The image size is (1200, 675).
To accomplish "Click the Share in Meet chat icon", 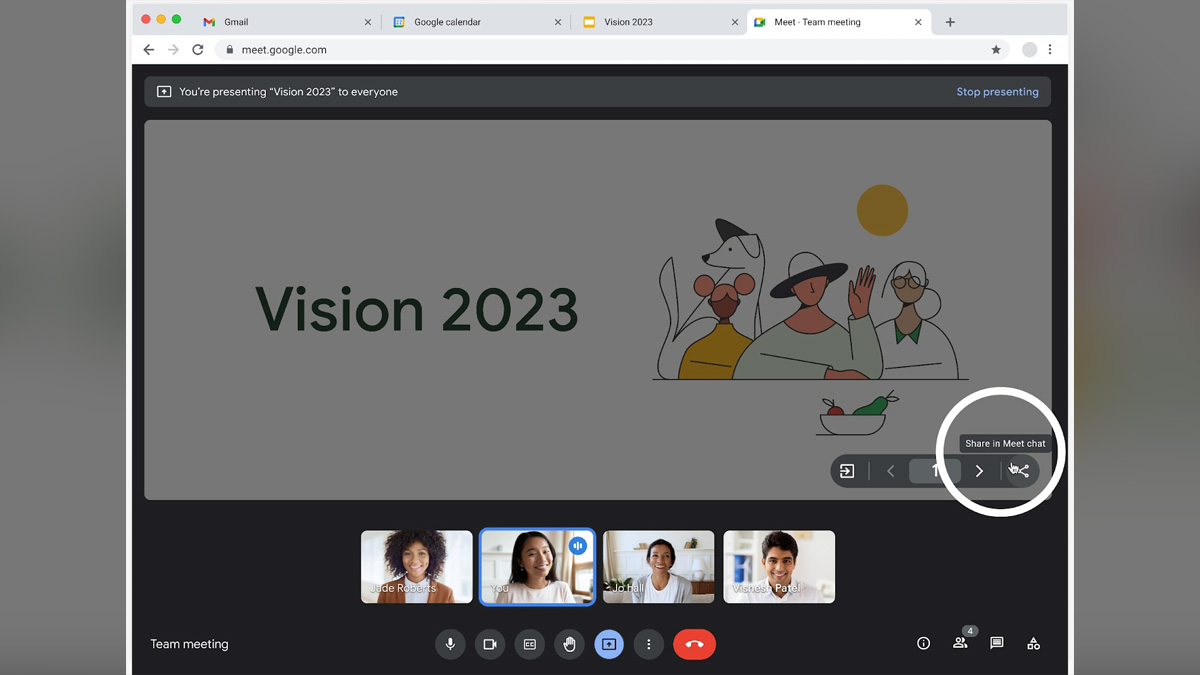I will tap(1021, 471).
